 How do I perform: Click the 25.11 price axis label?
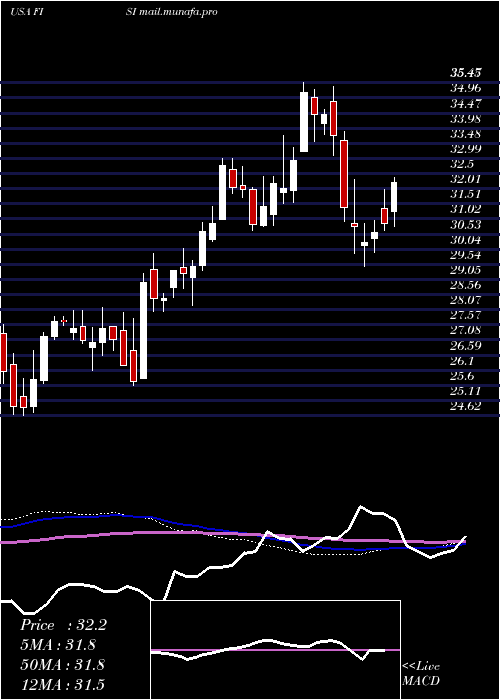(466, 391)
